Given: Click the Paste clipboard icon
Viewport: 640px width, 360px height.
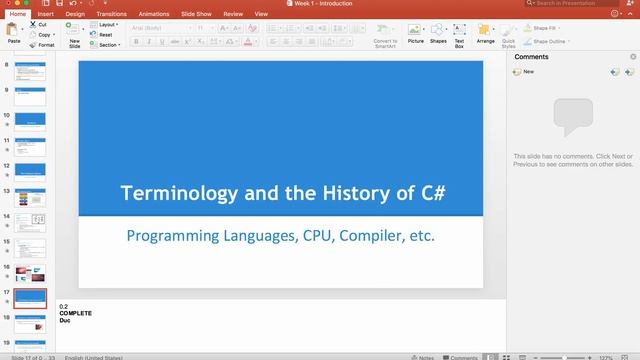Looking at the screenshot, I should (x=12, y=30).
